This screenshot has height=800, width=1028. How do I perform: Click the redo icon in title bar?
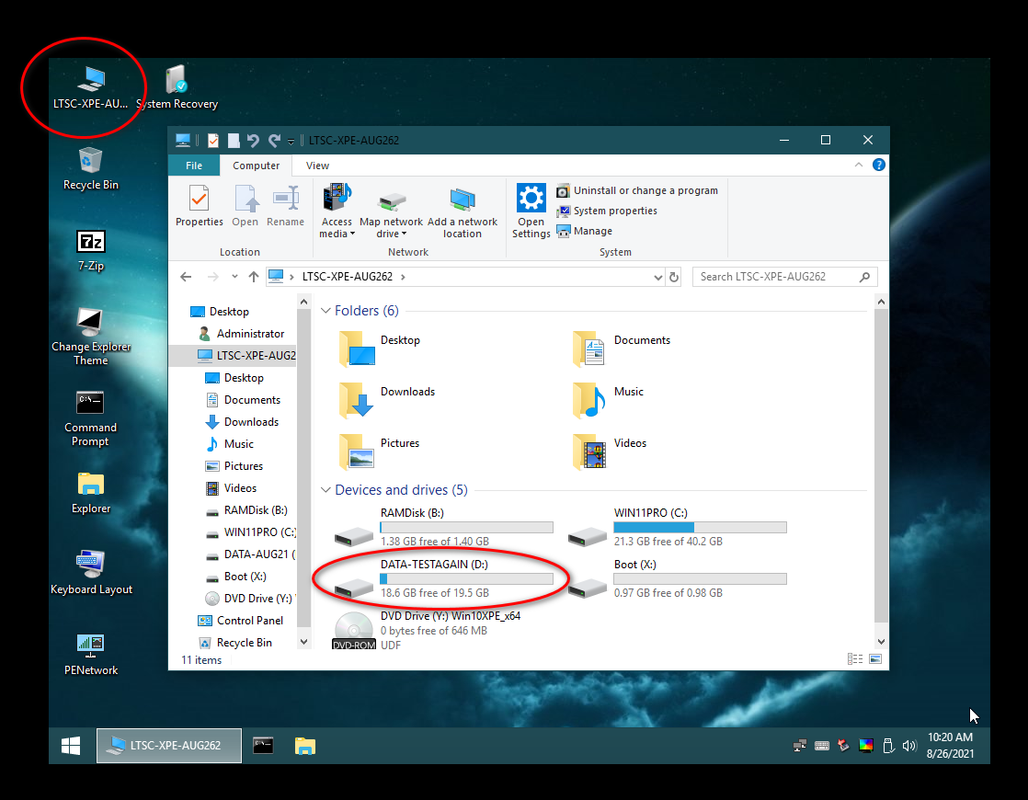coord(274,140)
